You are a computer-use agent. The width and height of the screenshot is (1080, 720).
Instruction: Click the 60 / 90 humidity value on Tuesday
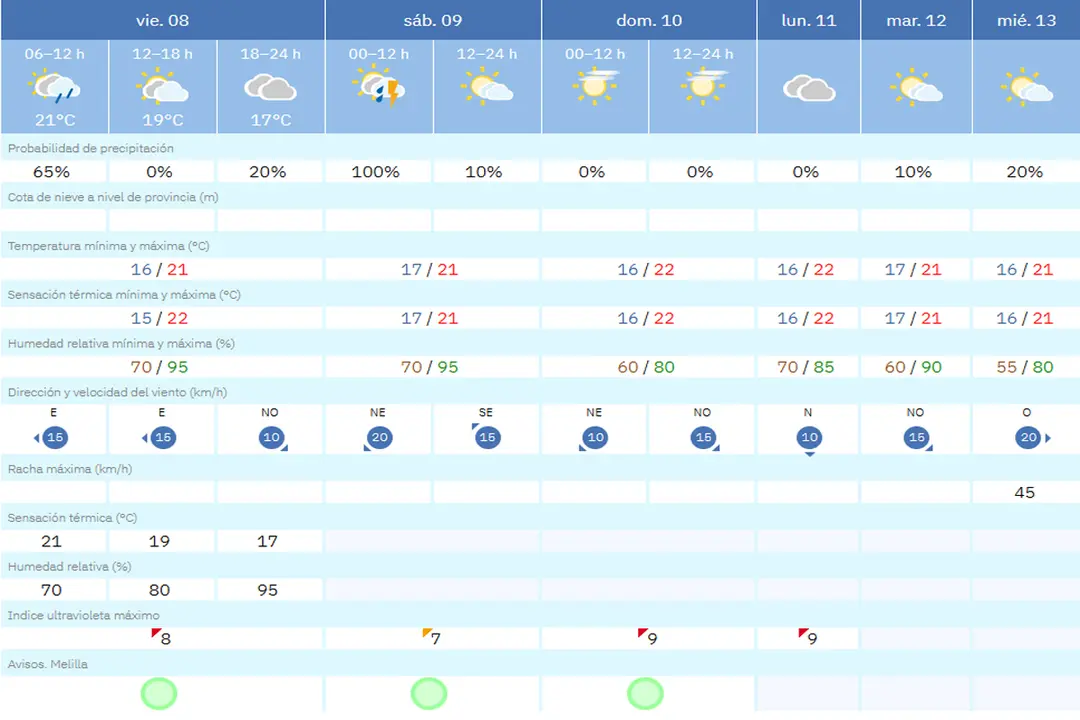pyautogui.click(x=913, y=367)
